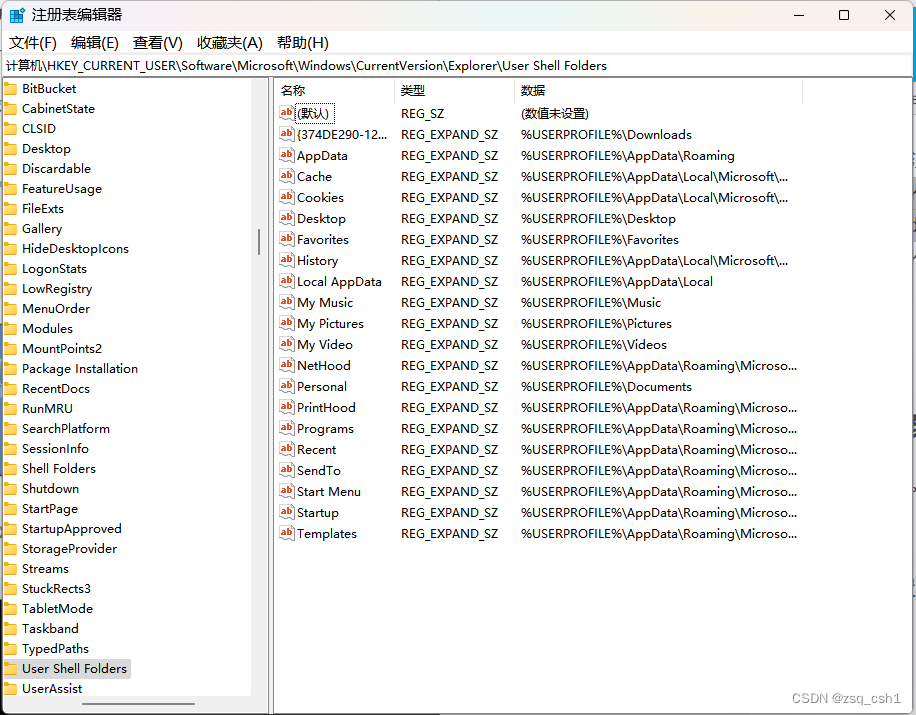
Task: Click data %USERPROFILE%\Downloads
Action: click(606, 134)
